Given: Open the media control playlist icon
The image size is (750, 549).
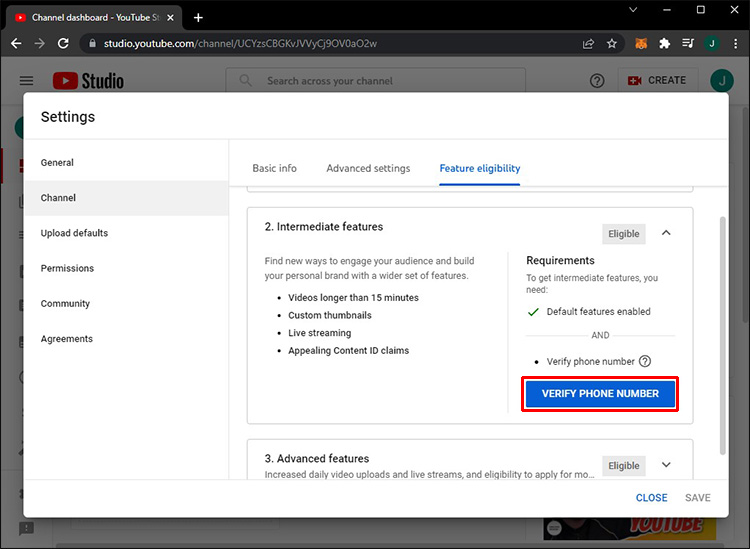Looking at the screenshot, I should click(688, 44).
